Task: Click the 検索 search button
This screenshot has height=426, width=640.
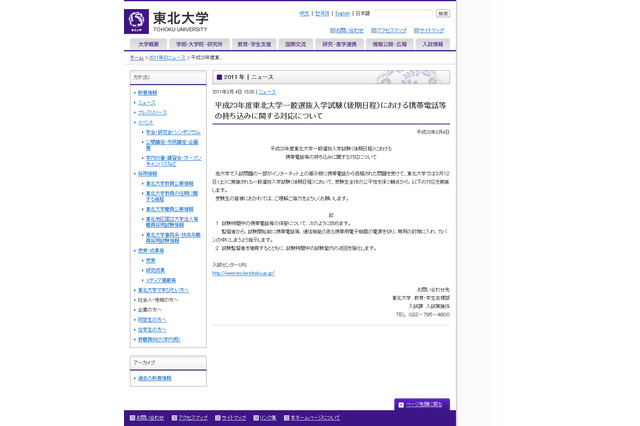Action: click(443, 13)
